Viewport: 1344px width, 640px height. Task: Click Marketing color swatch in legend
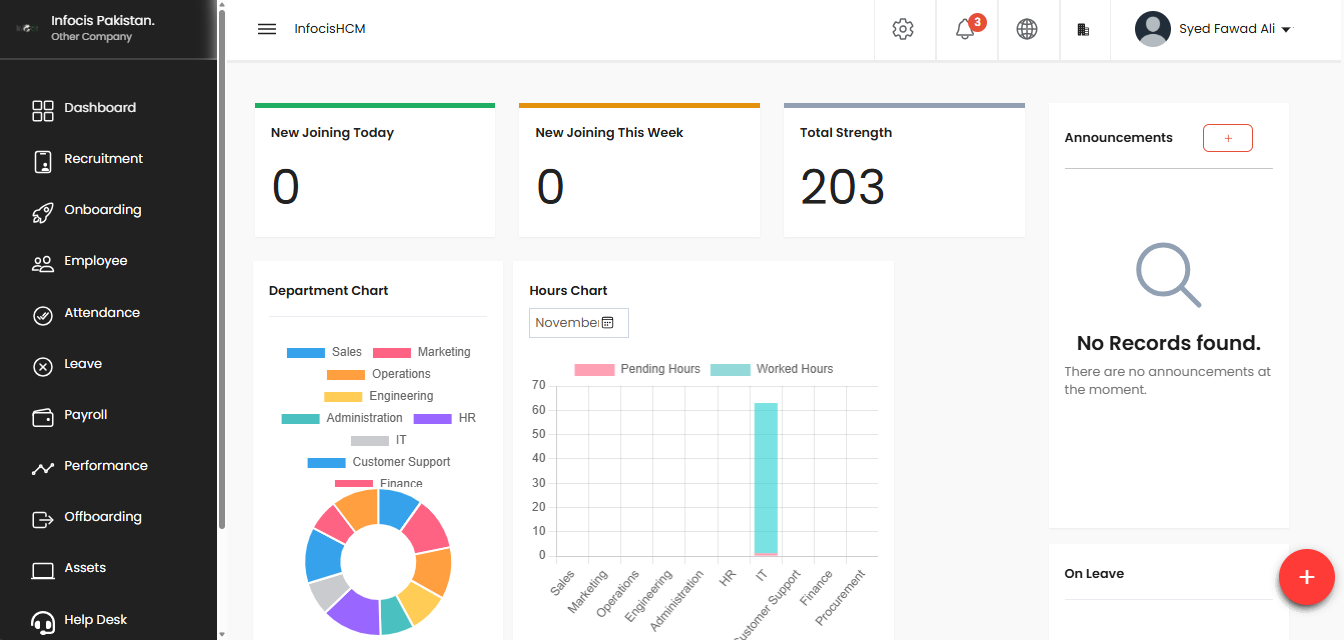(392, 353)
